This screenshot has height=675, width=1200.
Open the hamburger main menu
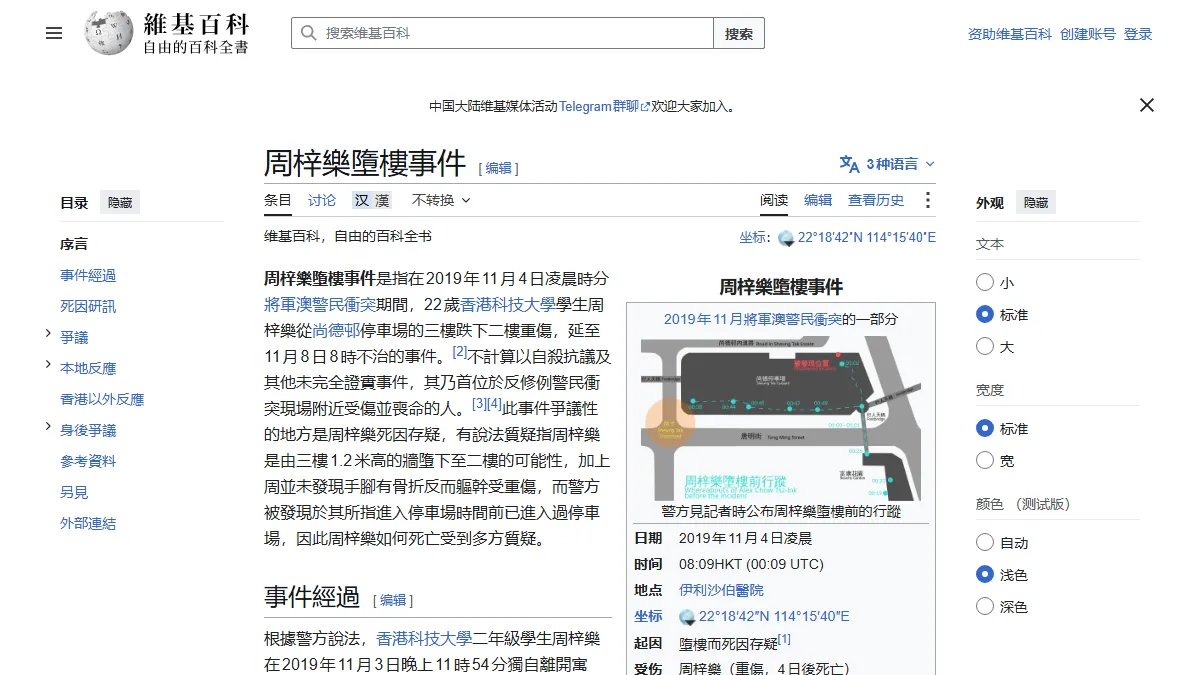54,33
